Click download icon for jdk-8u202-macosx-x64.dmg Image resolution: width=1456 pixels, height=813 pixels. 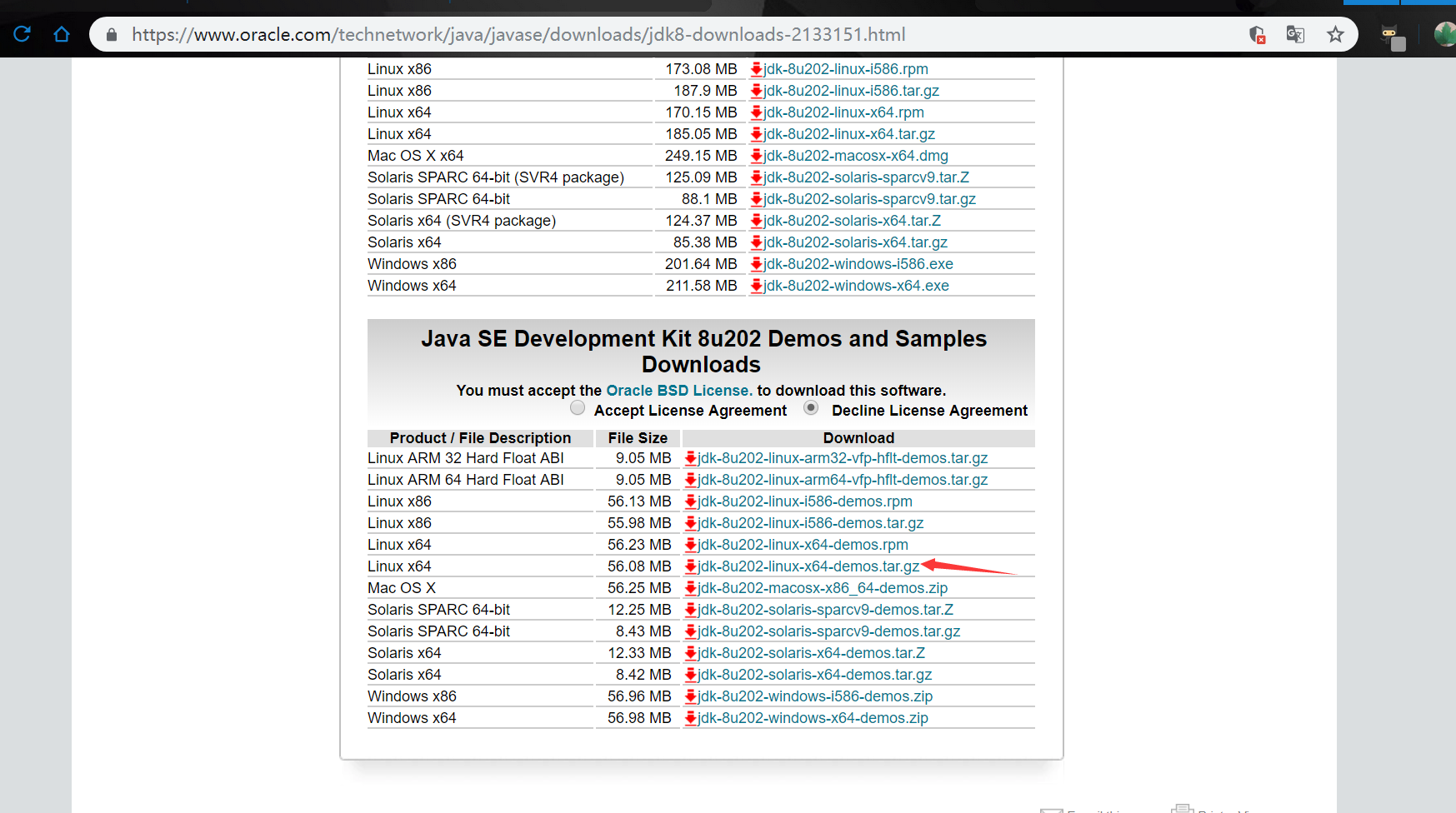coord(757,156)
